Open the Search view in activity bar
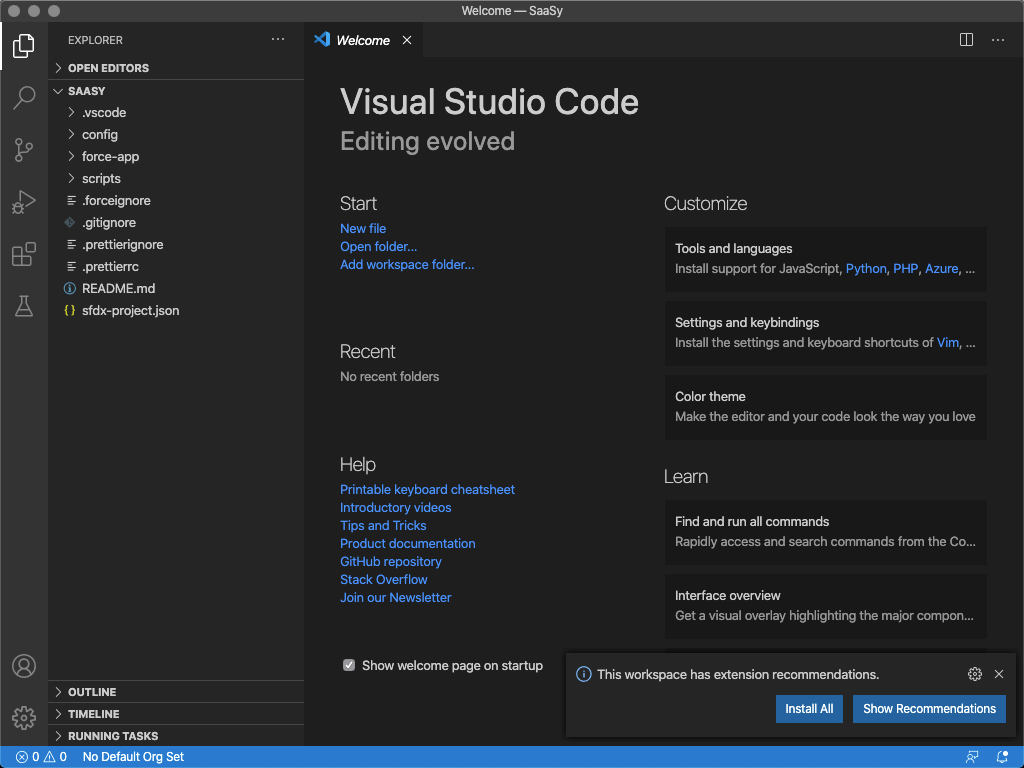The width and height of the screenshot is (1024, 768). (24, 98)
